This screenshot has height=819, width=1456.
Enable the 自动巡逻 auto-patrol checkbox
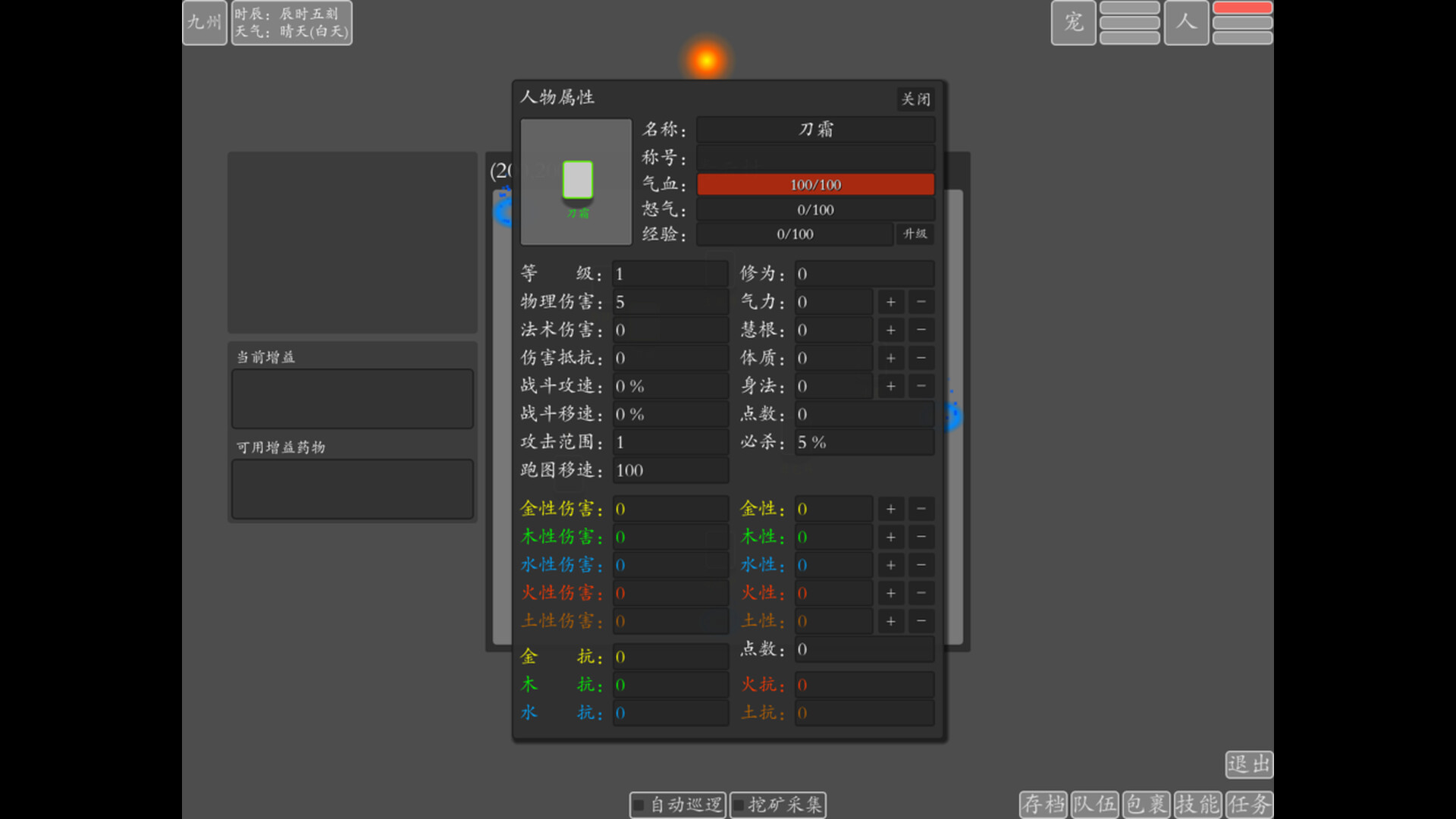tap(638, 805)
